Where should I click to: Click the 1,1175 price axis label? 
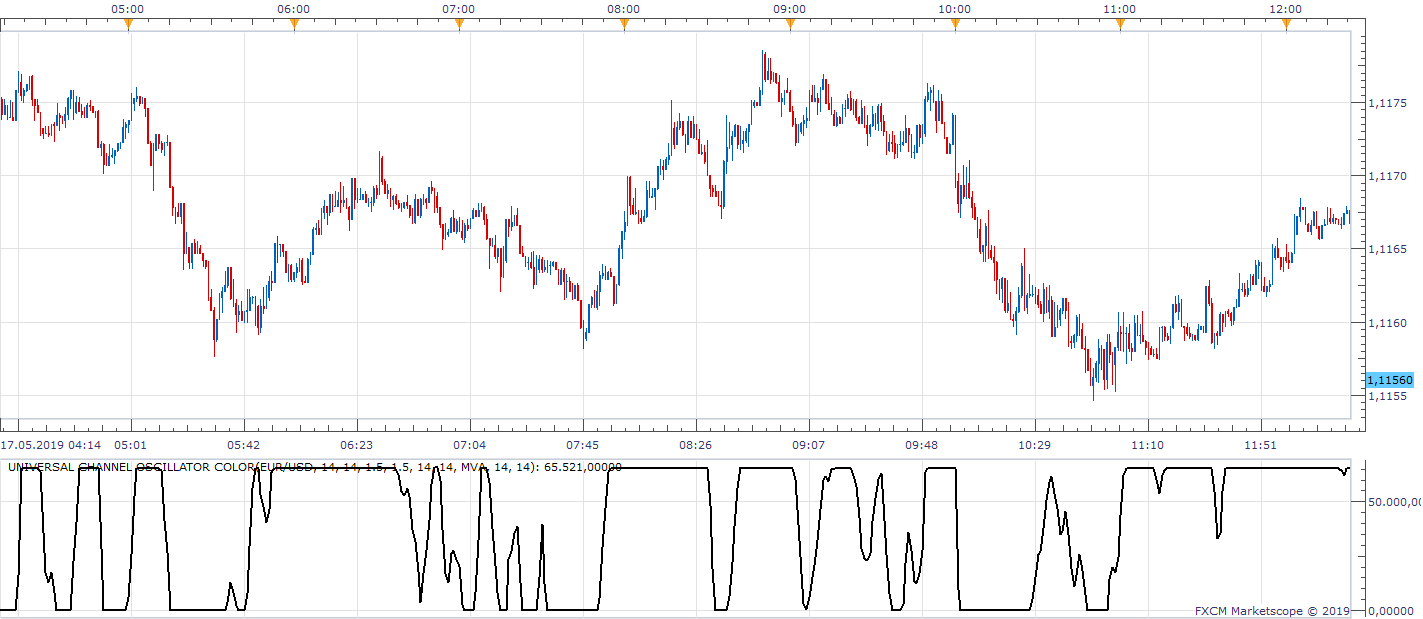tap(1387, 102)
